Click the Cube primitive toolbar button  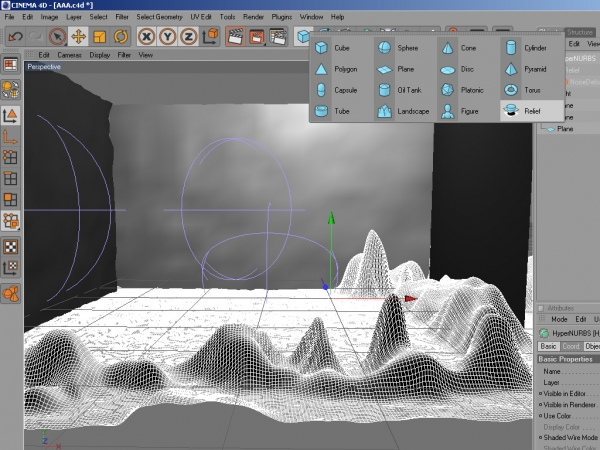pos(303,37)
